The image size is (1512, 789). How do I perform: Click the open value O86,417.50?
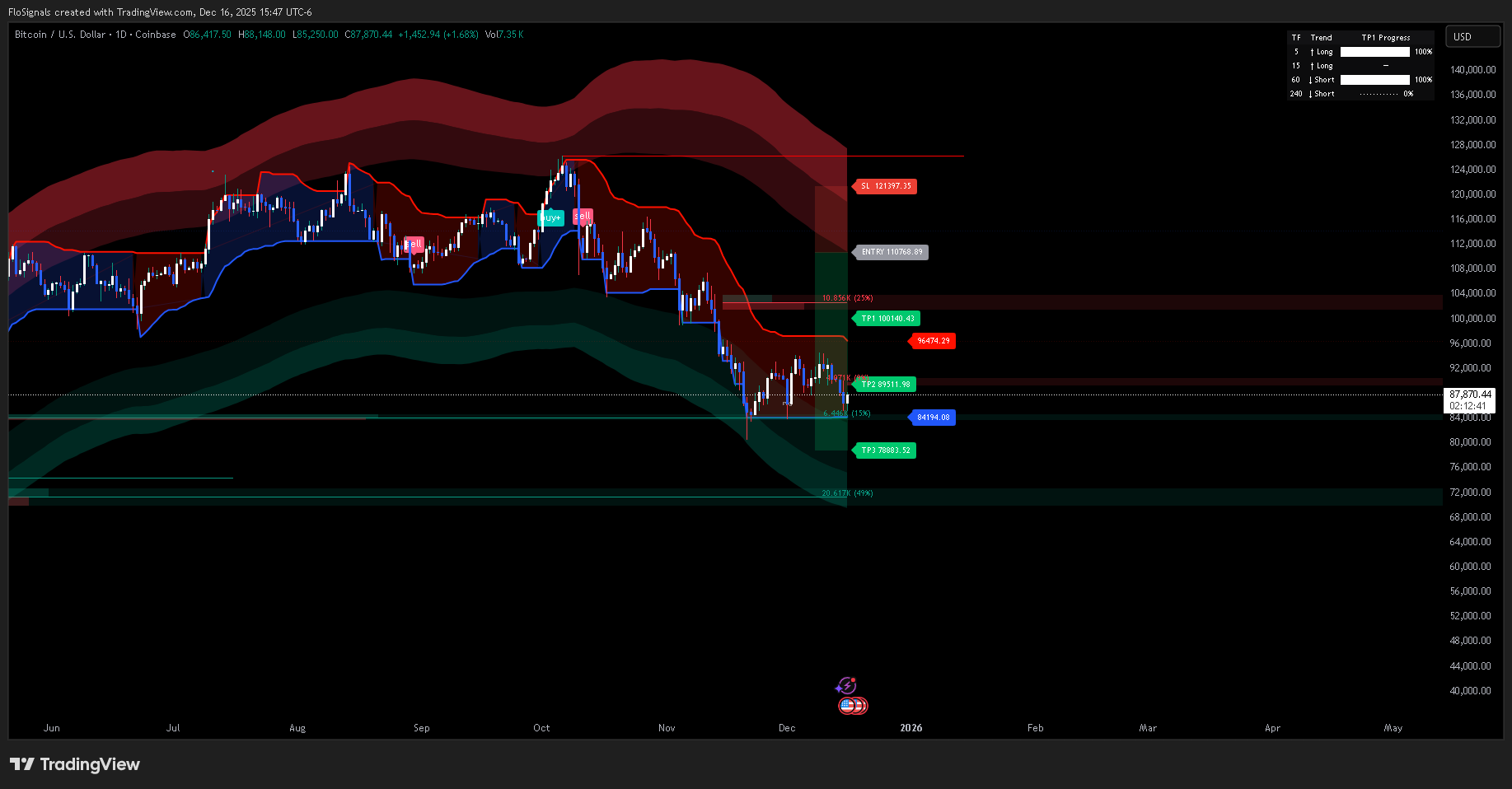coord(207,35)
